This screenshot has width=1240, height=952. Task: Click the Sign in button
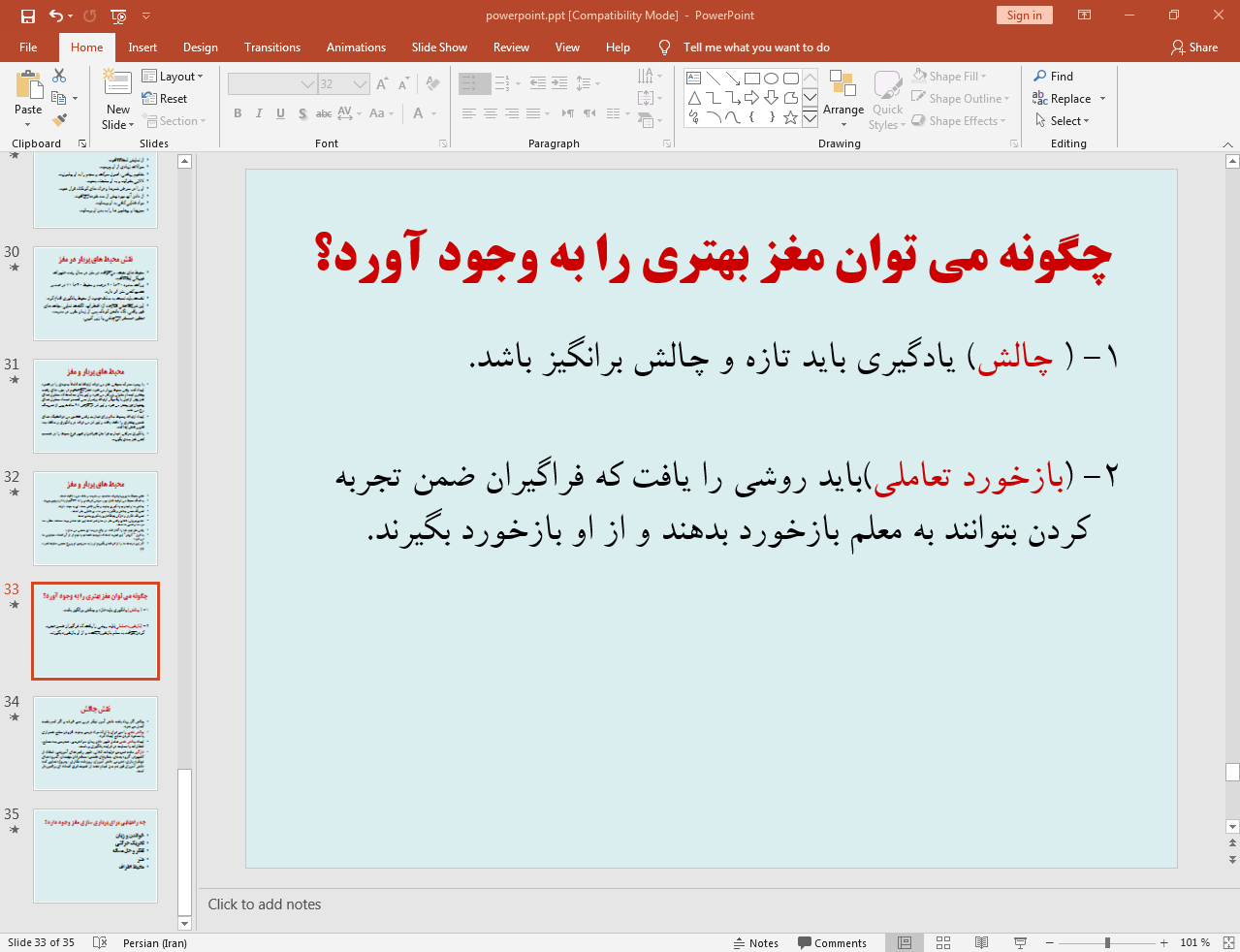pos(1024,16)
